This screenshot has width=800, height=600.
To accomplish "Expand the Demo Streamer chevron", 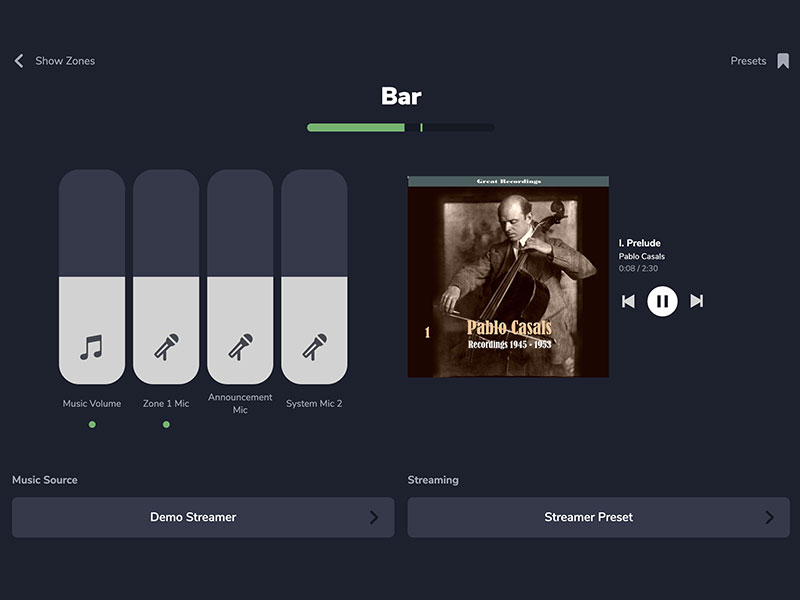I will pyautogui.click(x=374, y=517).
